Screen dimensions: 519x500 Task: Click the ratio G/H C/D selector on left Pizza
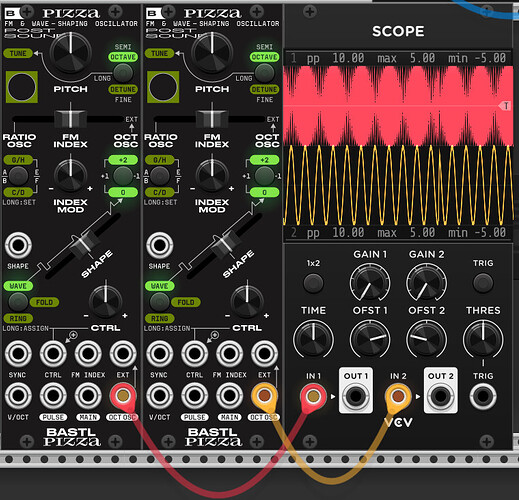[18, 176]
